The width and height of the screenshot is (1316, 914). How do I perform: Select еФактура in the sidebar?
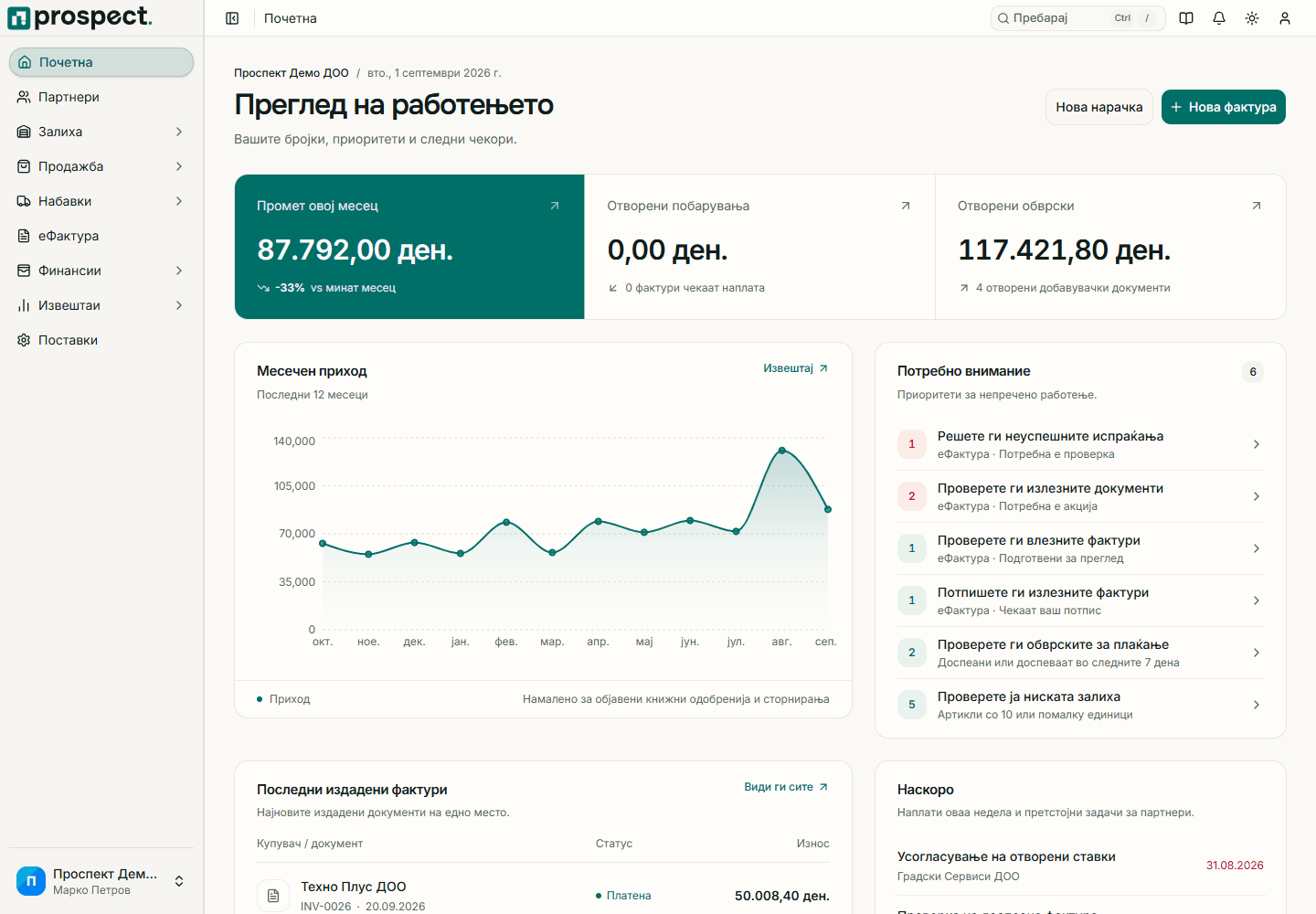click(101, 236)
